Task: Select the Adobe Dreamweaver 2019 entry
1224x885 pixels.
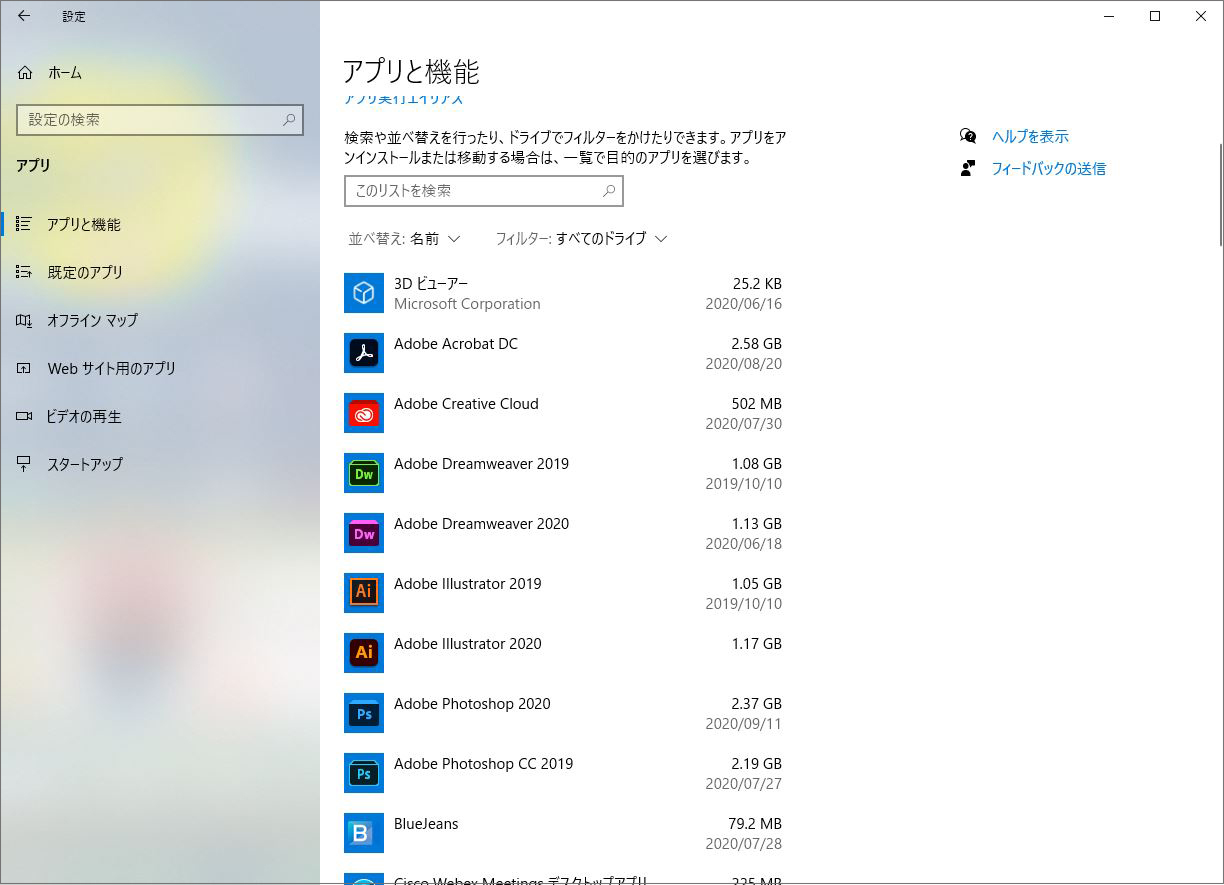Action: click(481, 464)
